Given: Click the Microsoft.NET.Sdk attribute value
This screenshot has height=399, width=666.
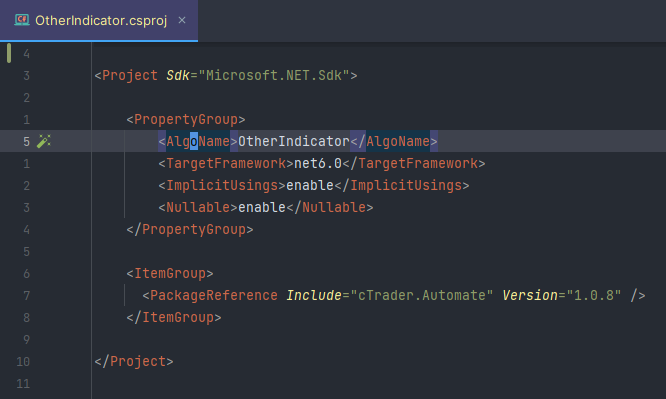Looking at the screenshot, I should click(274, 76).
